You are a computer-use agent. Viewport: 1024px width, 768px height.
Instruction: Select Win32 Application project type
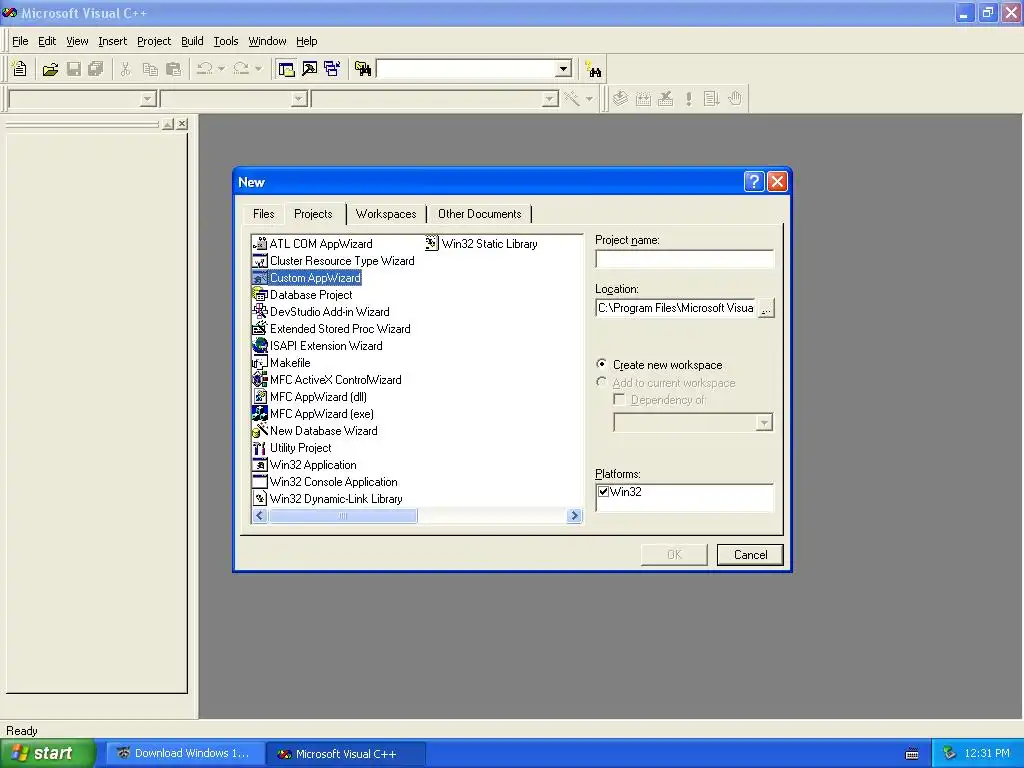304,464
